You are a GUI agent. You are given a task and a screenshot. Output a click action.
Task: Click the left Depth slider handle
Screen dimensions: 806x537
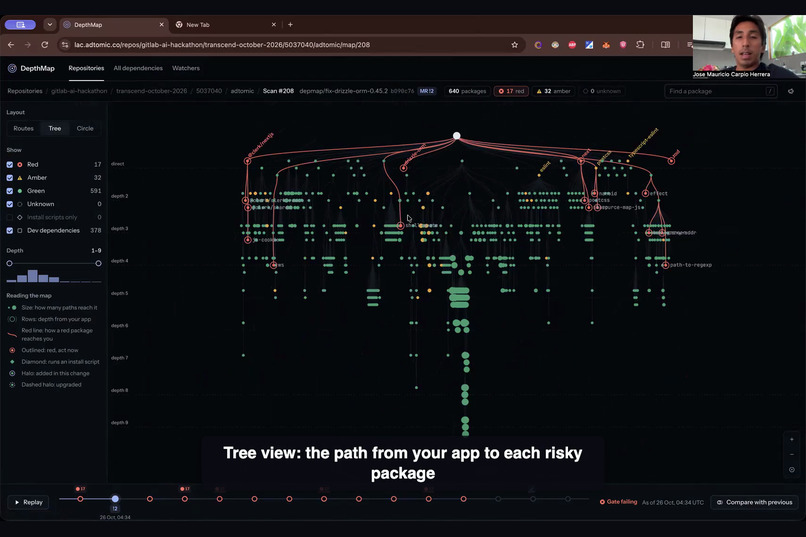click(9, 263)
